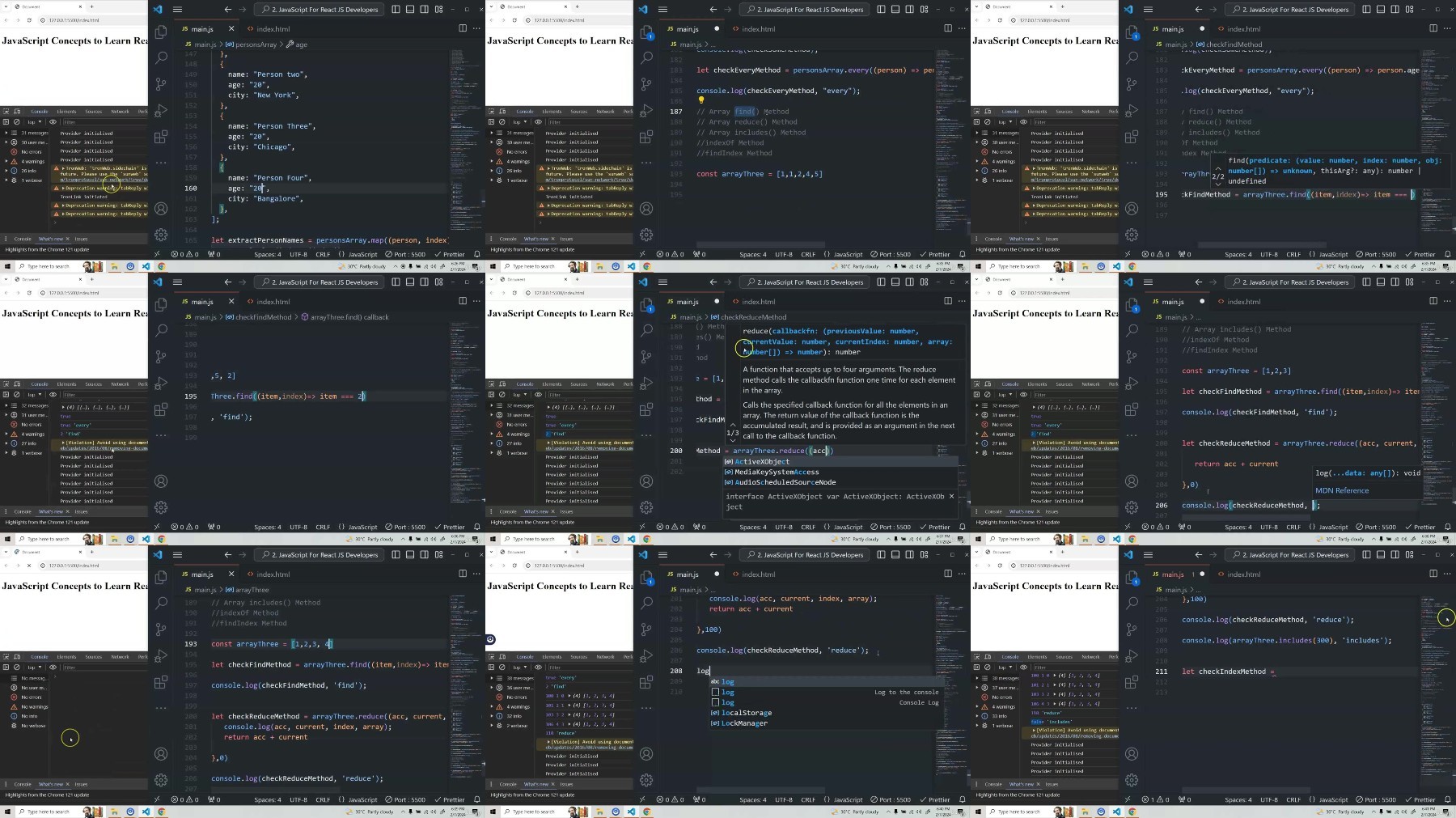Open VS Code taskbar icon below "log" suggestions screen
1456x818 pixels.
[x=631, y=812]
